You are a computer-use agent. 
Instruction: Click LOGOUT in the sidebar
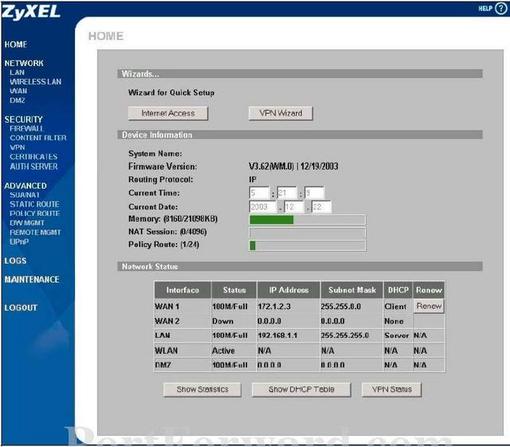click(x=21, y=308)
